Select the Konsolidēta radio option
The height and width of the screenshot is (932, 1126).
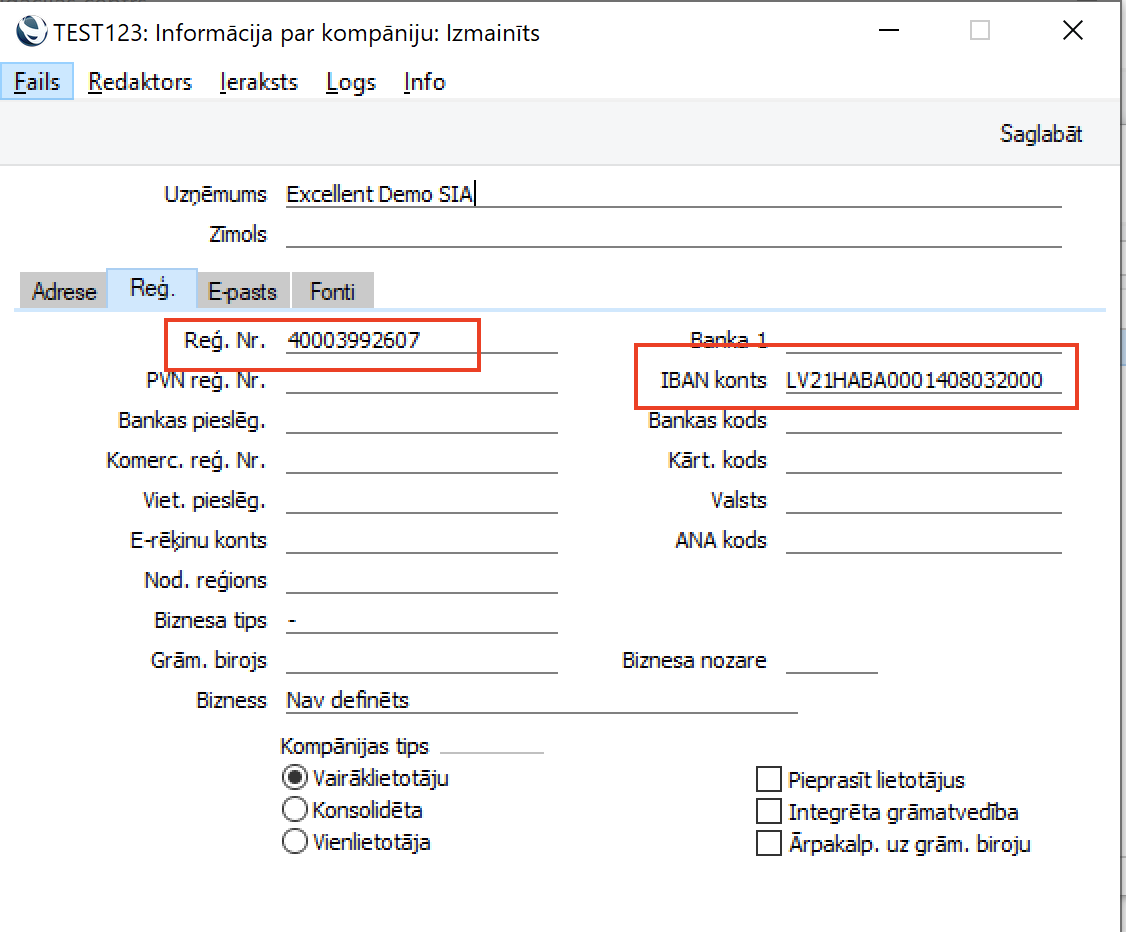(295, 810)
